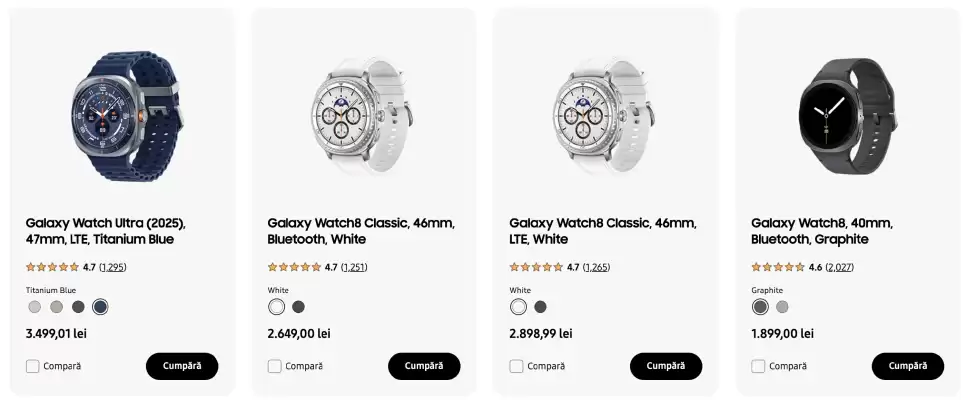966x400 pixels.
Task: Toggle Compară for Galaxy Watch8 40mm Graphite
Action: (759, 366)
